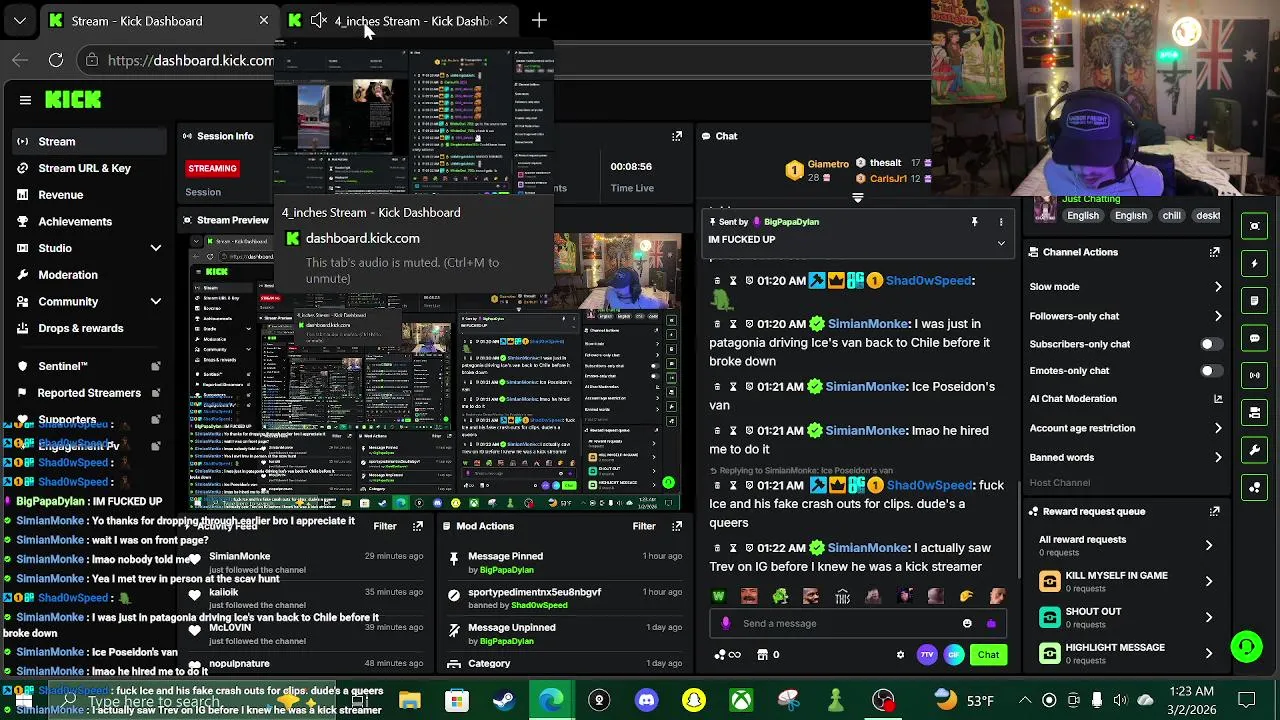Click Filter in the Activity Feed panel
The height and width of the screenshot is (720, 1280).
pyautogui.click(x=385, y=526)
